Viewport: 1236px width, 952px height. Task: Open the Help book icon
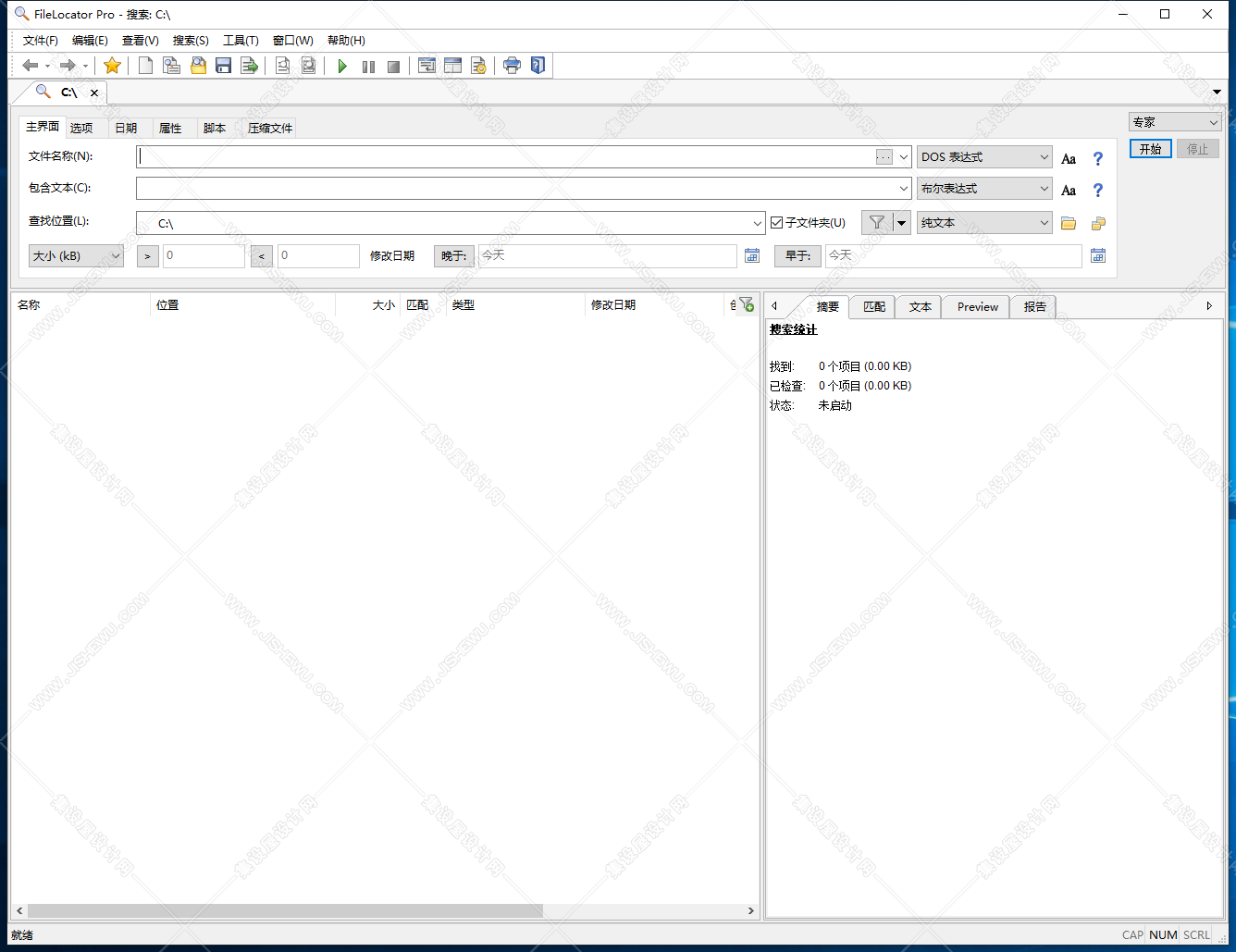(538, 66)
